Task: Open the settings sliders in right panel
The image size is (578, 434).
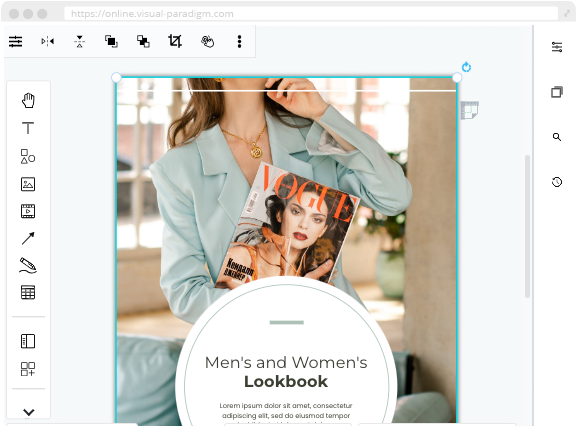Action: (x=557, y=47)
